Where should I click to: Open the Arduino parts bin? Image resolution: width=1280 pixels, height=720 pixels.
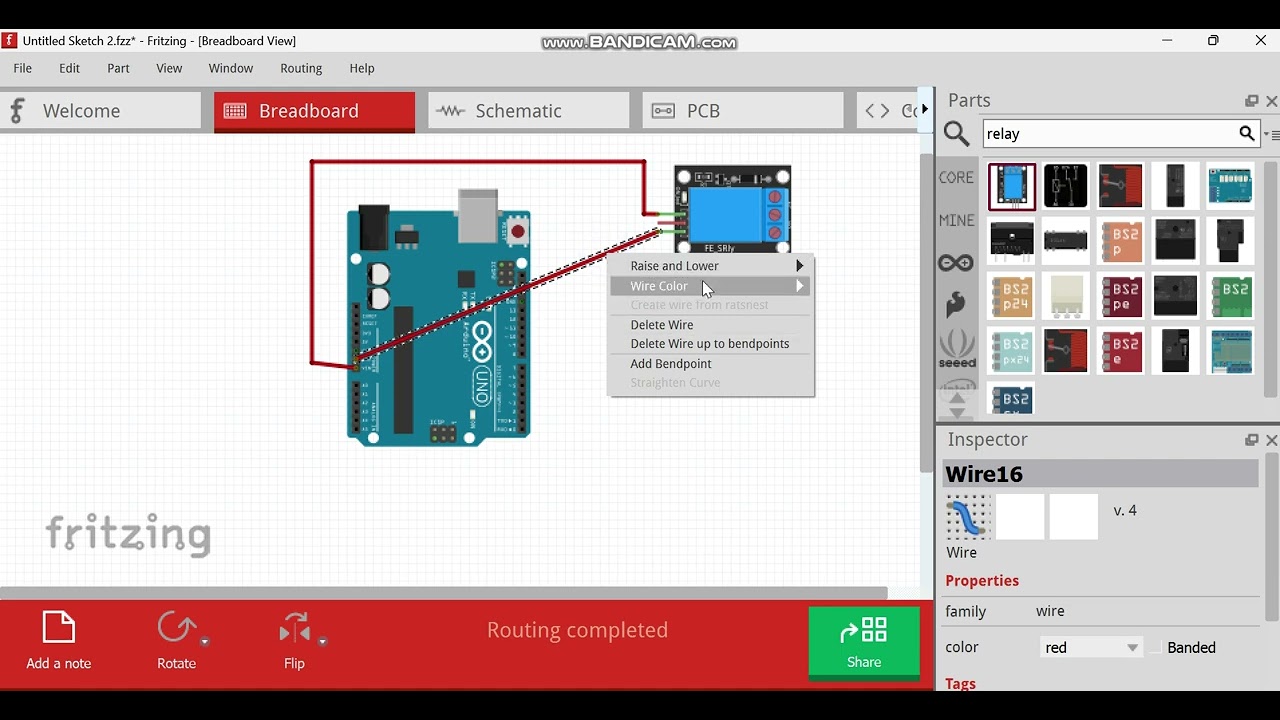pos(956,263)
